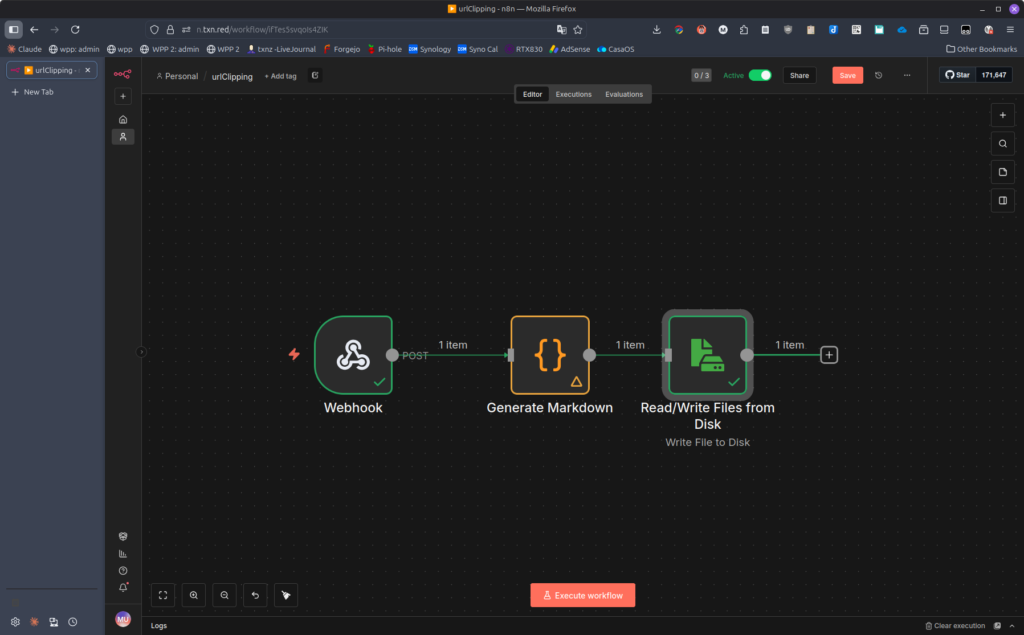Click the Save button
Screen dimensions: 1024x635
point(847,75)
